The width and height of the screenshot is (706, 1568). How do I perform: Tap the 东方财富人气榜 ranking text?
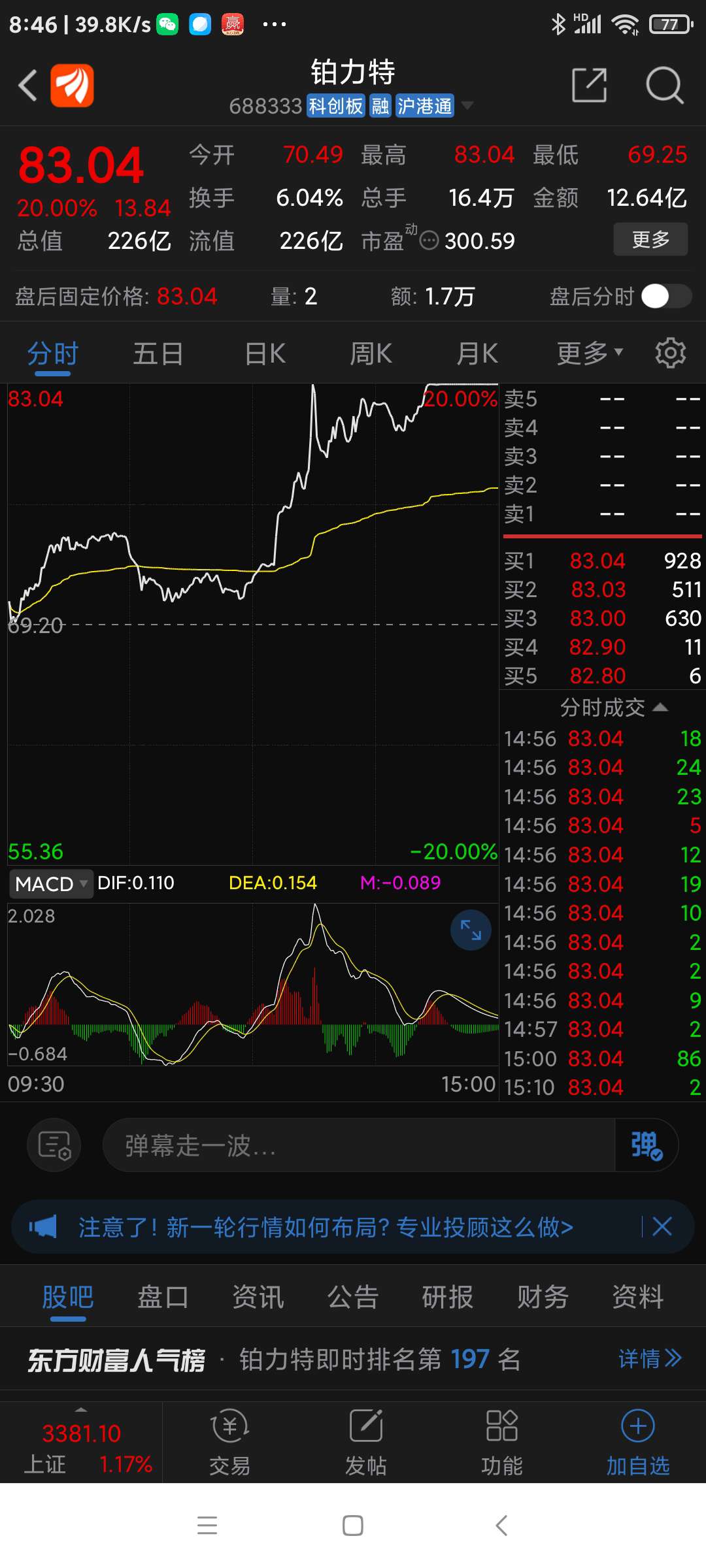tap(116, 1360)
